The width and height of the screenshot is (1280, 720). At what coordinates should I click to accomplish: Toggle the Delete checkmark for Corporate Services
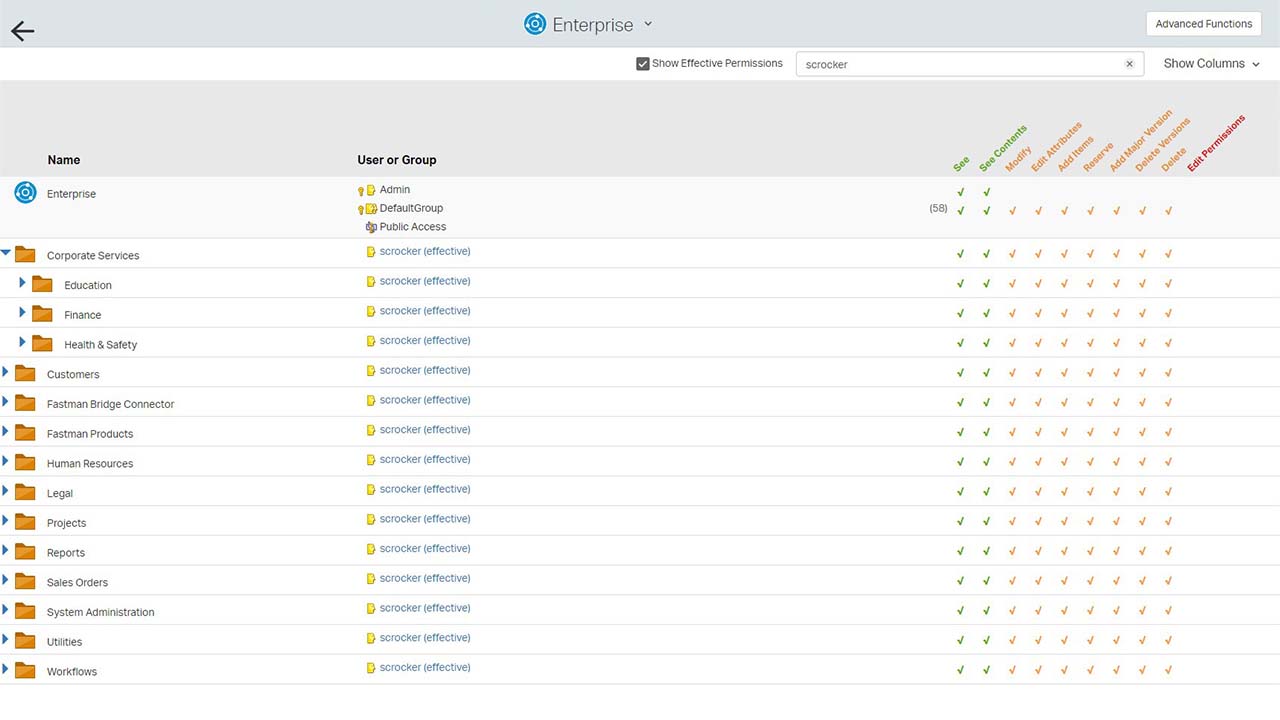(x=1168, y=254)
